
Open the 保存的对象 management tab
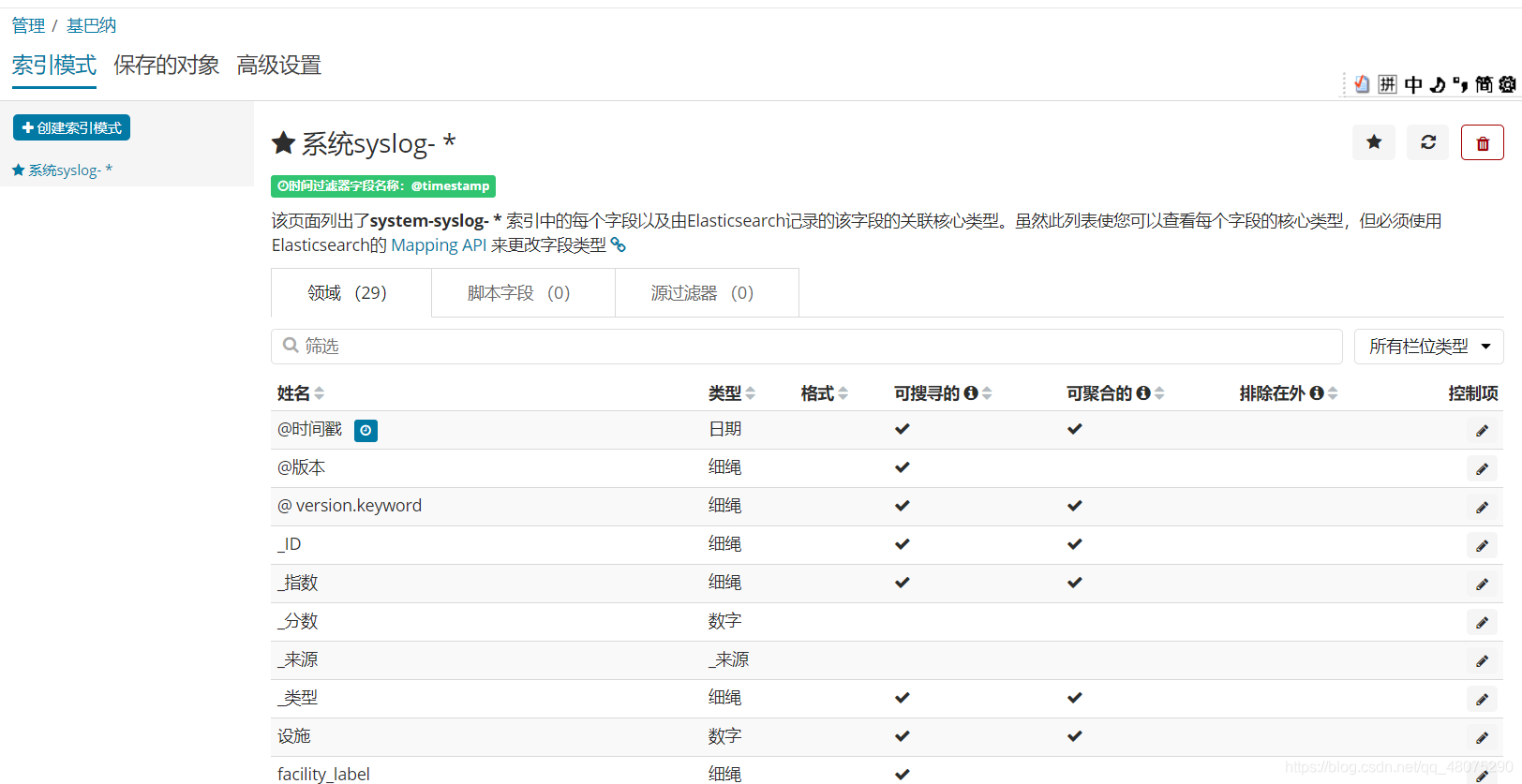[166, 66]
